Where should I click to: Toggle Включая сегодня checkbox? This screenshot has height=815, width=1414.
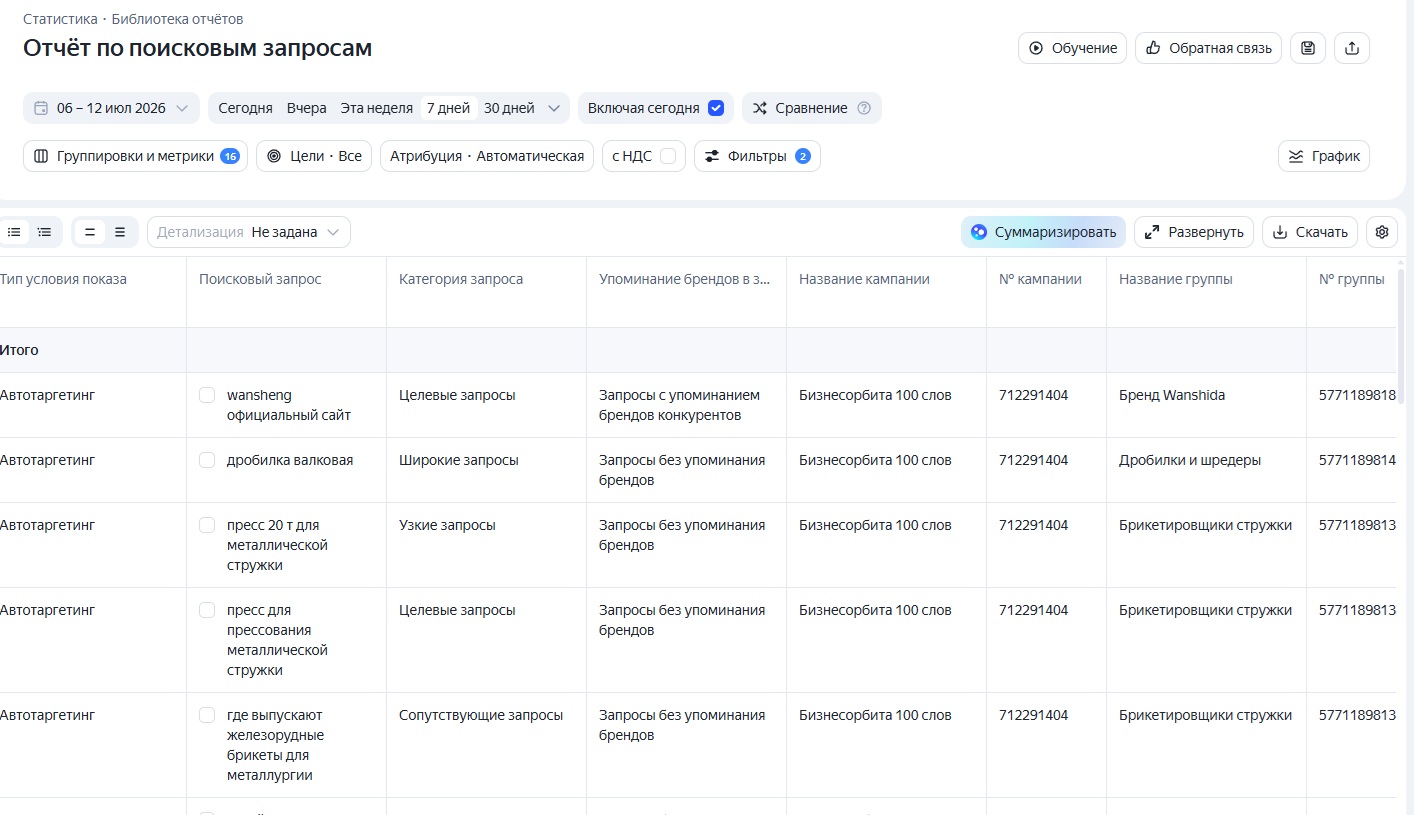point(715,108)
